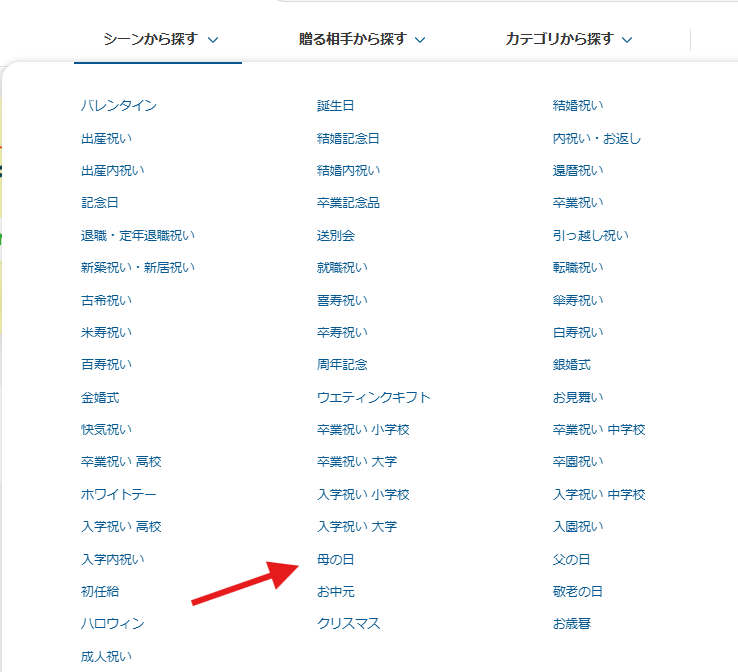This screenshot has height=672, width=738.
Task: Select the ハロウィン link
Action: [x=112, y=623]
